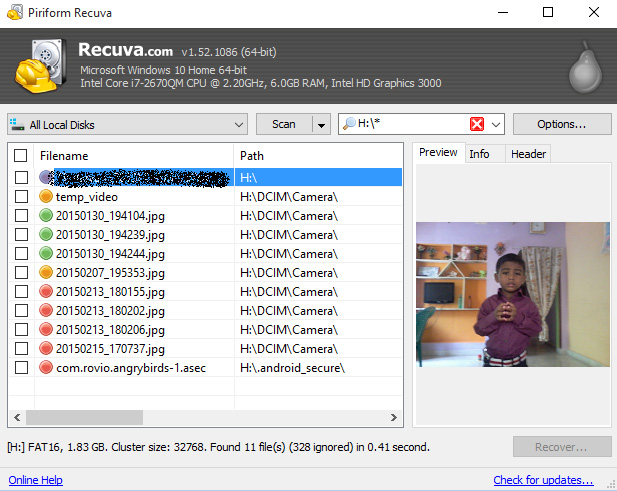617x491 pixels.
Task: Sort the list by the Path column
Action: (318, 156)
